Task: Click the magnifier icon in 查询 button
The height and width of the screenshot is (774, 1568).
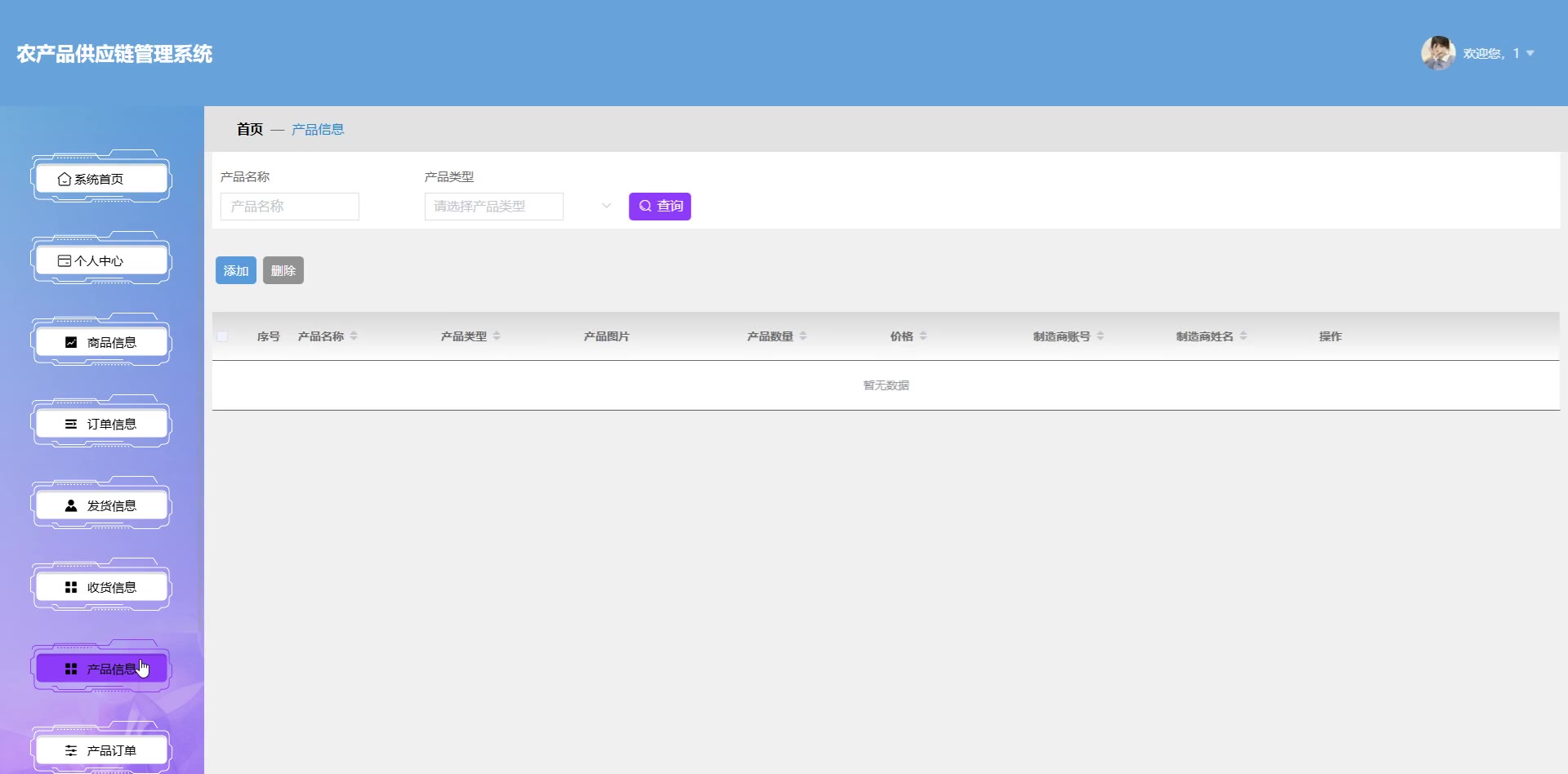Action: click(x=645, y=206)
